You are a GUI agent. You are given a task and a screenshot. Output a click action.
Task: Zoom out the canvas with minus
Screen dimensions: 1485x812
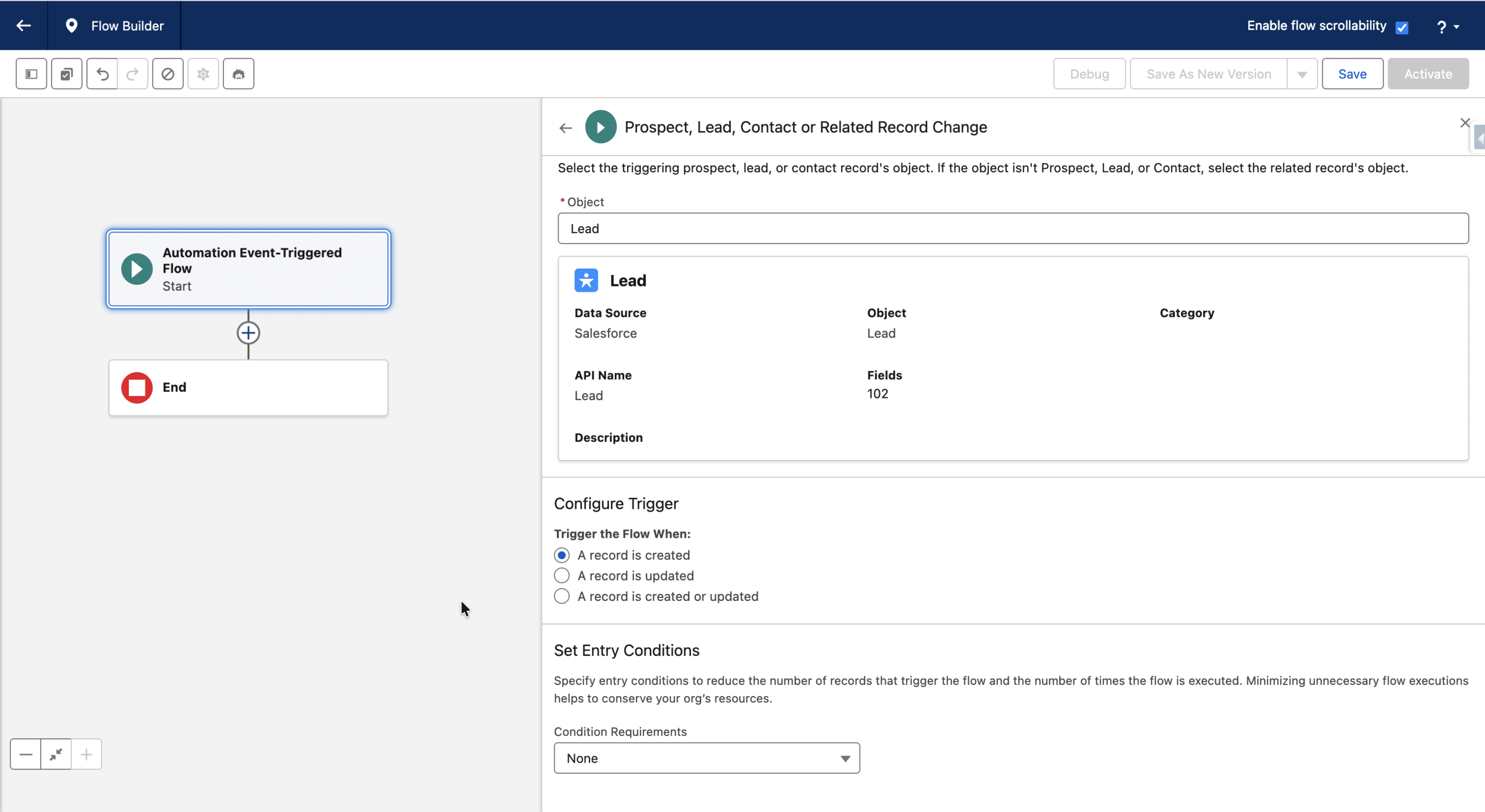tap(26, 754)
